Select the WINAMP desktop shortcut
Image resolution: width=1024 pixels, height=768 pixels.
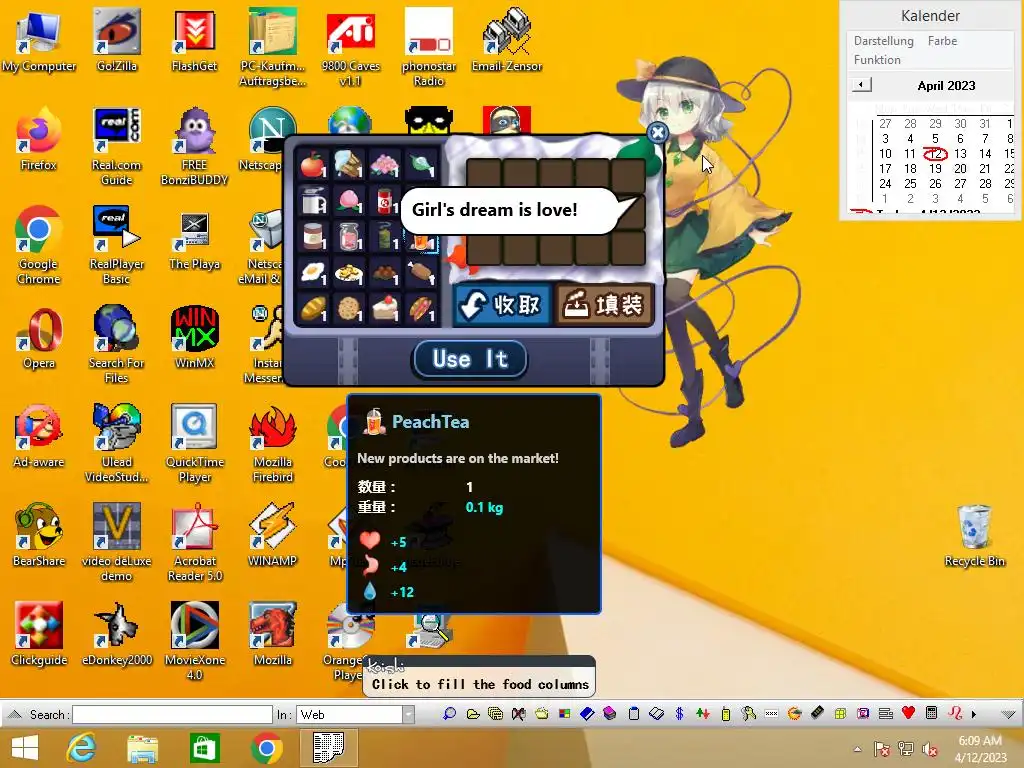tap(272, 536)
